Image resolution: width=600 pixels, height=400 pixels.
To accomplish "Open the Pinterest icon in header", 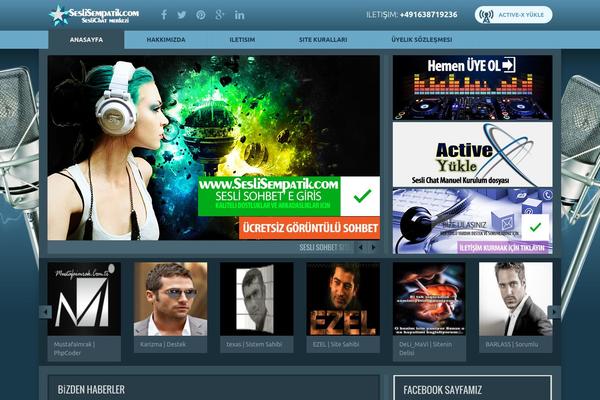I will (x=201, y=15).
